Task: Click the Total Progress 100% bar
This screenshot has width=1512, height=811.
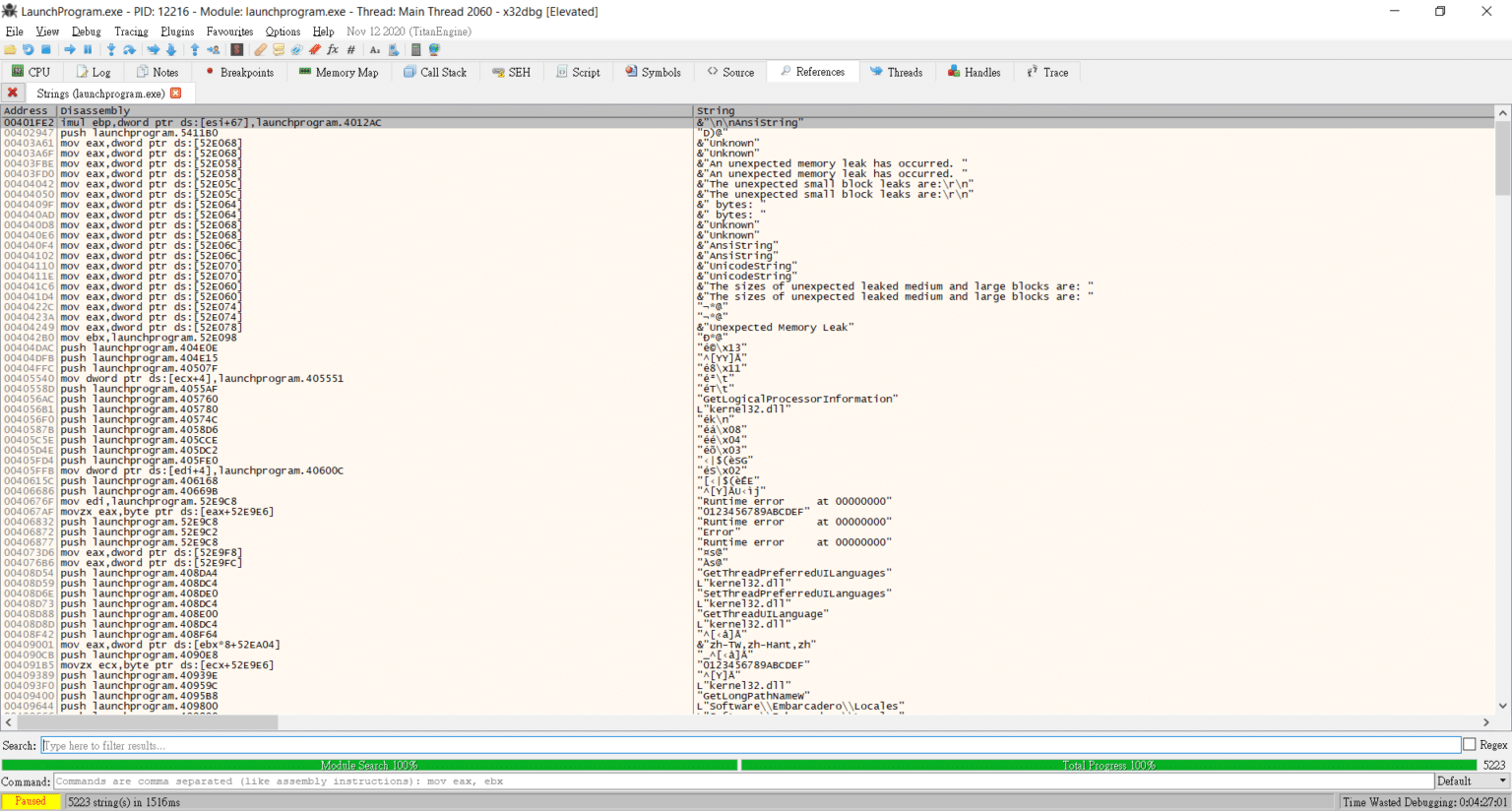Action: [x=1109, y=765]
